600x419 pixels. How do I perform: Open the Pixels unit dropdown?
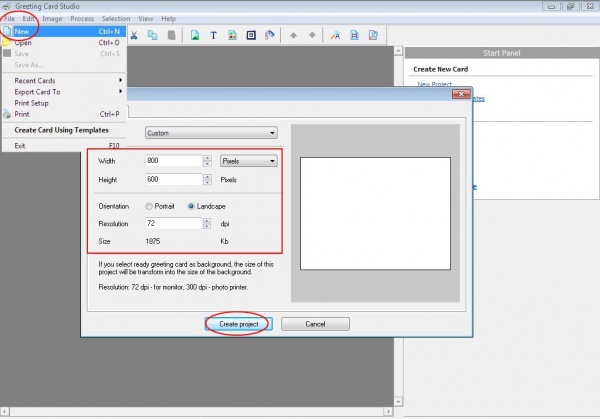coord(247,160)
